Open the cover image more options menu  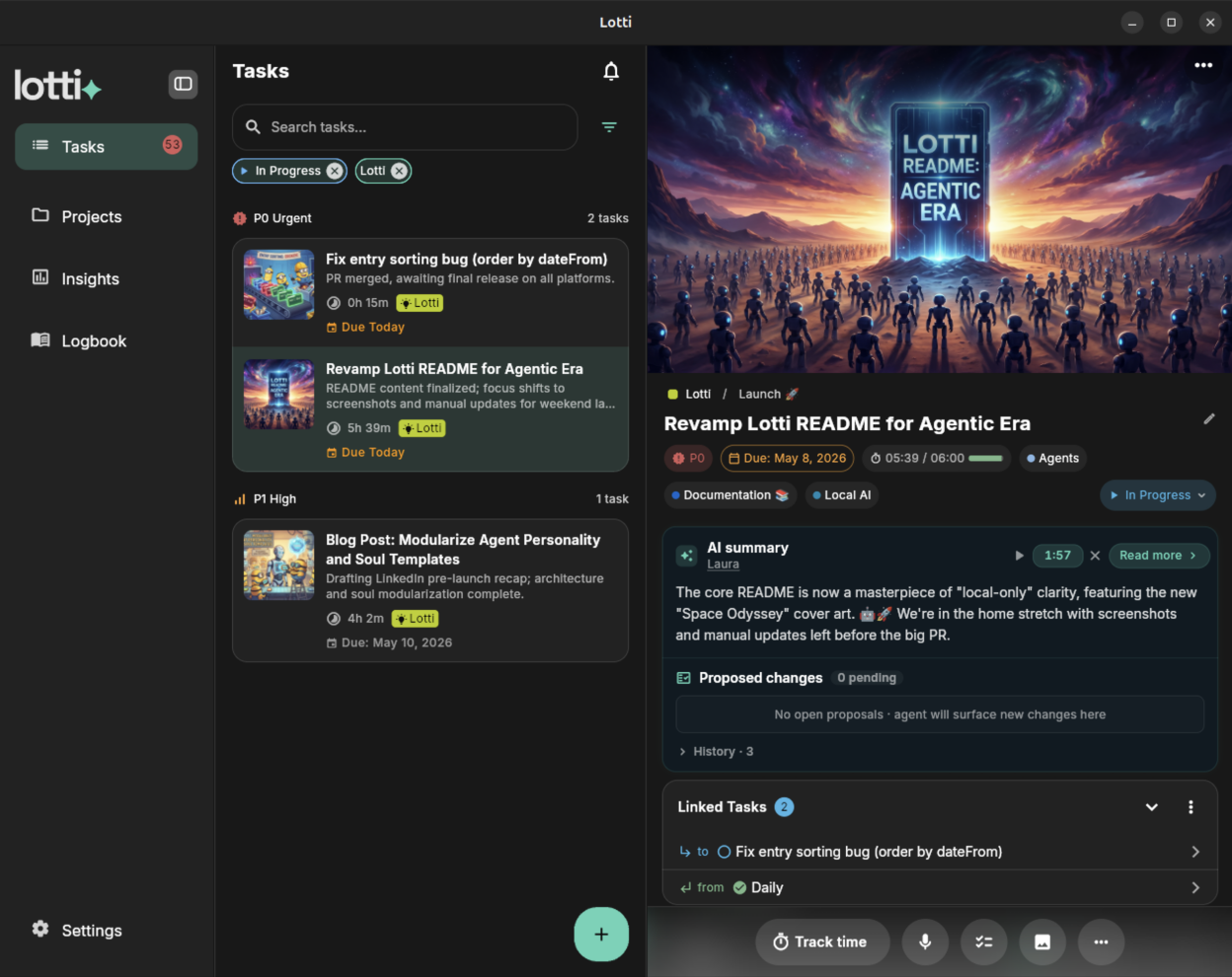1203,65
